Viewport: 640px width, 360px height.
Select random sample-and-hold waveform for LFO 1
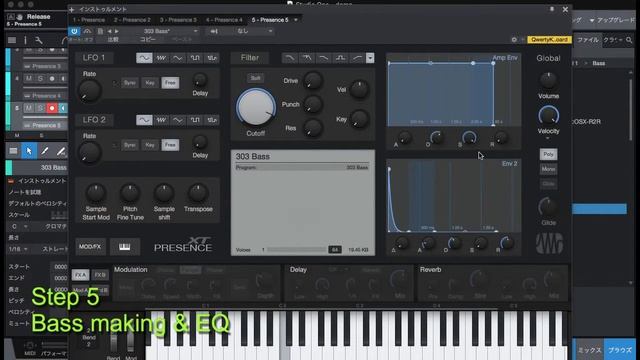[212, 58]
